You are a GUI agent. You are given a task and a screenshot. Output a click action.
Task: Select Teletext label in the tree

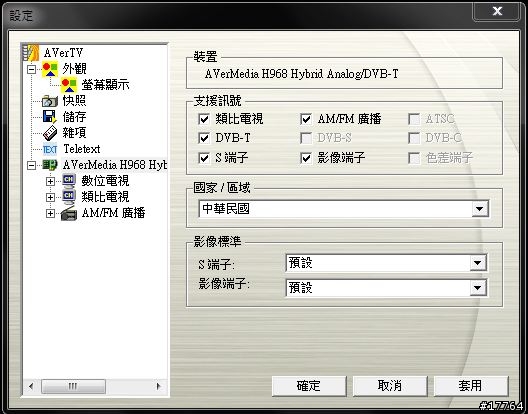tap(82, 149)
